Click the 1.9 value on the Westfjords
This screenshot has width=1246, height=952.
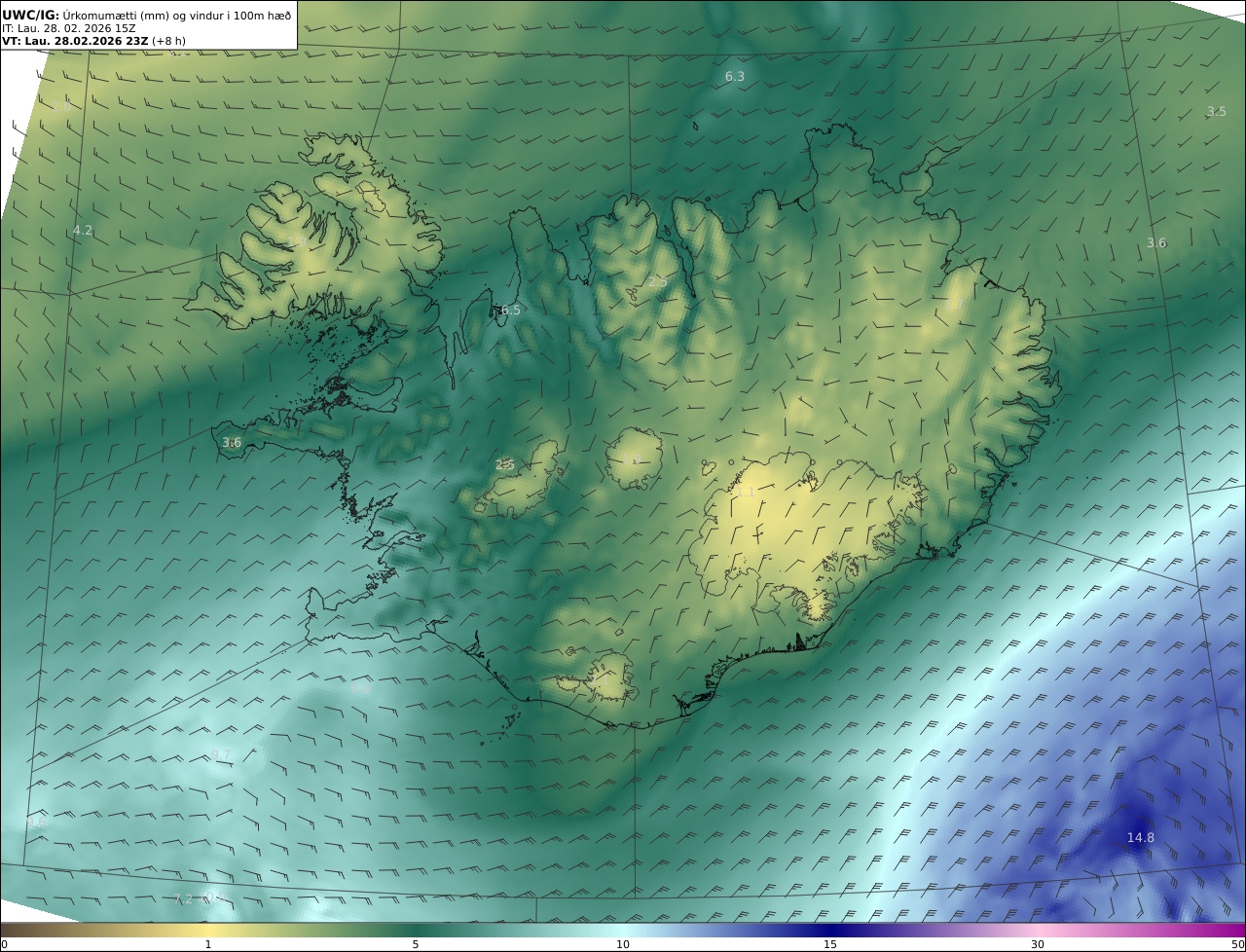297,240
